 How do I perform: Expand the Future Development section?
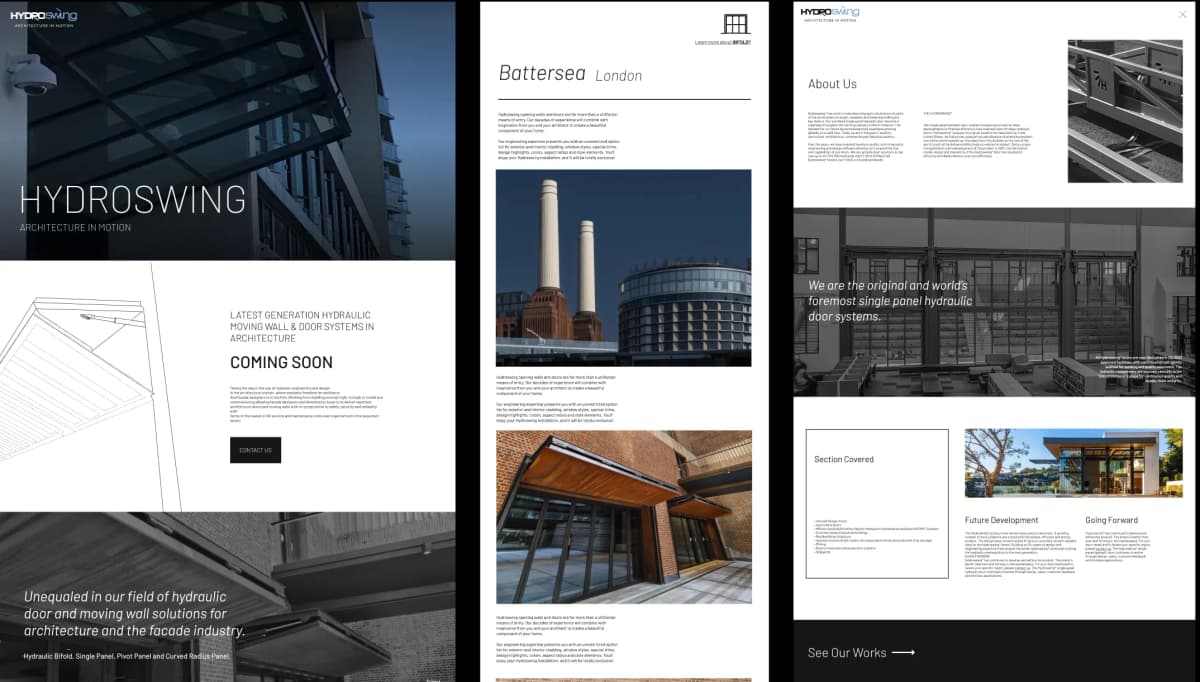coord(1002,519)
